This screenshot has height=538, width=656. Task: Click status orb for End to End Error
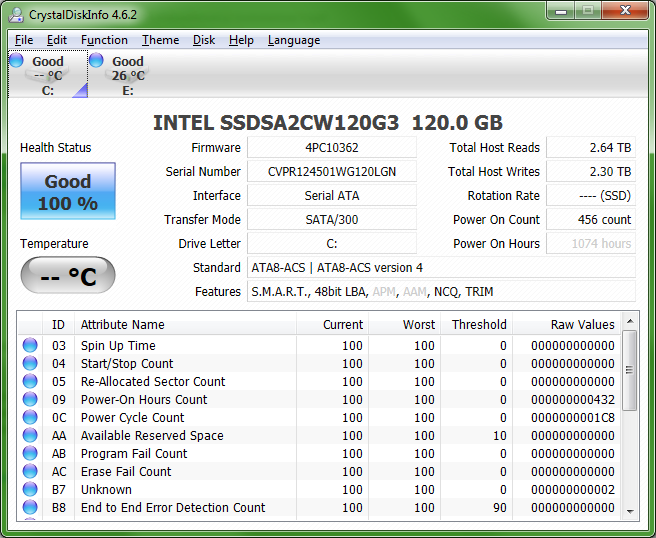pyautogui.click(x=30, y=507)
